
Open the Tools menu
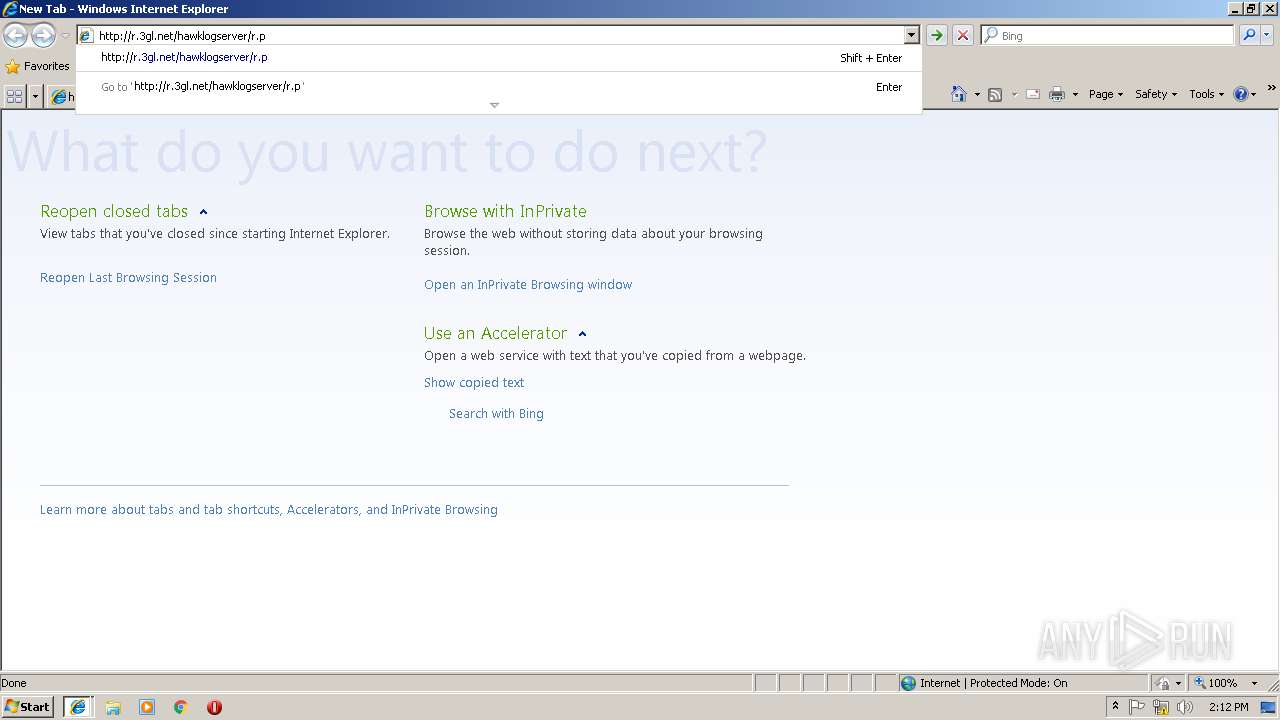[1206, 94]
